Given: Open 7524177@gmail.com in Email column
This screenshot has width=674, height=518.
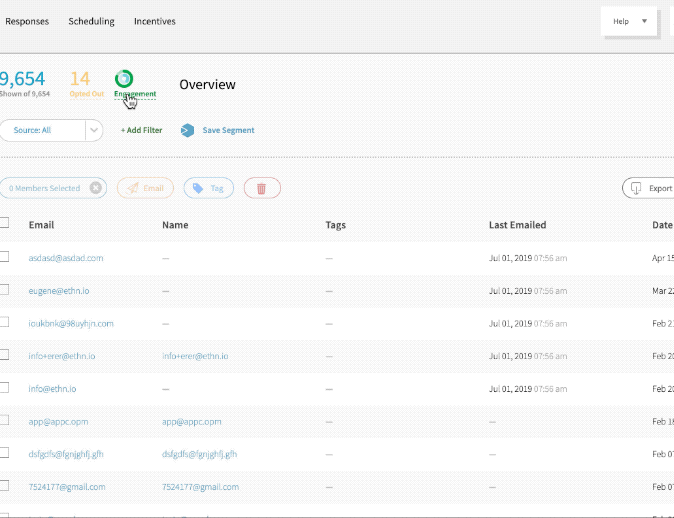Looking at the screenshot, I should point(67,487).
